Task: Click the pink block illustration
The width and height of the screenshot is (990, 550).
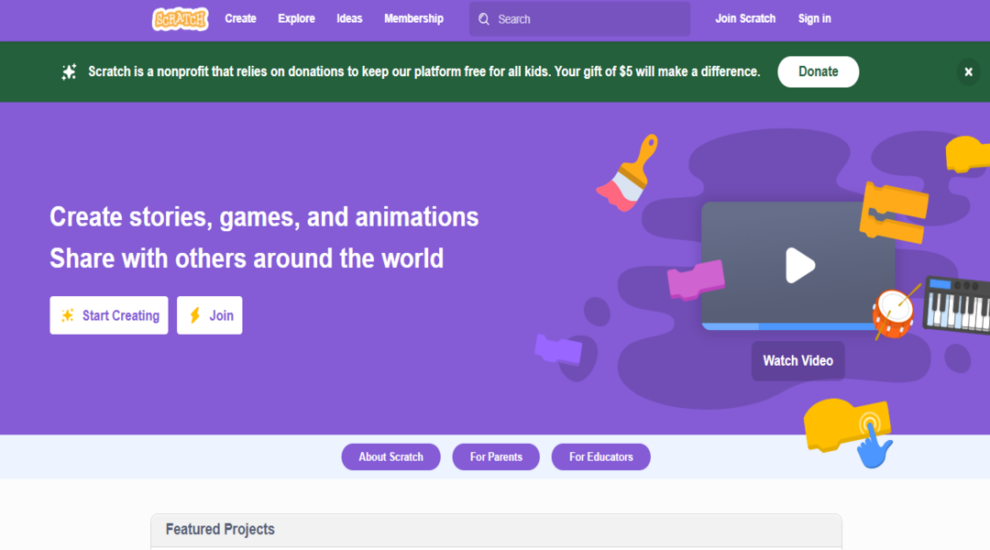Action: 696,280
